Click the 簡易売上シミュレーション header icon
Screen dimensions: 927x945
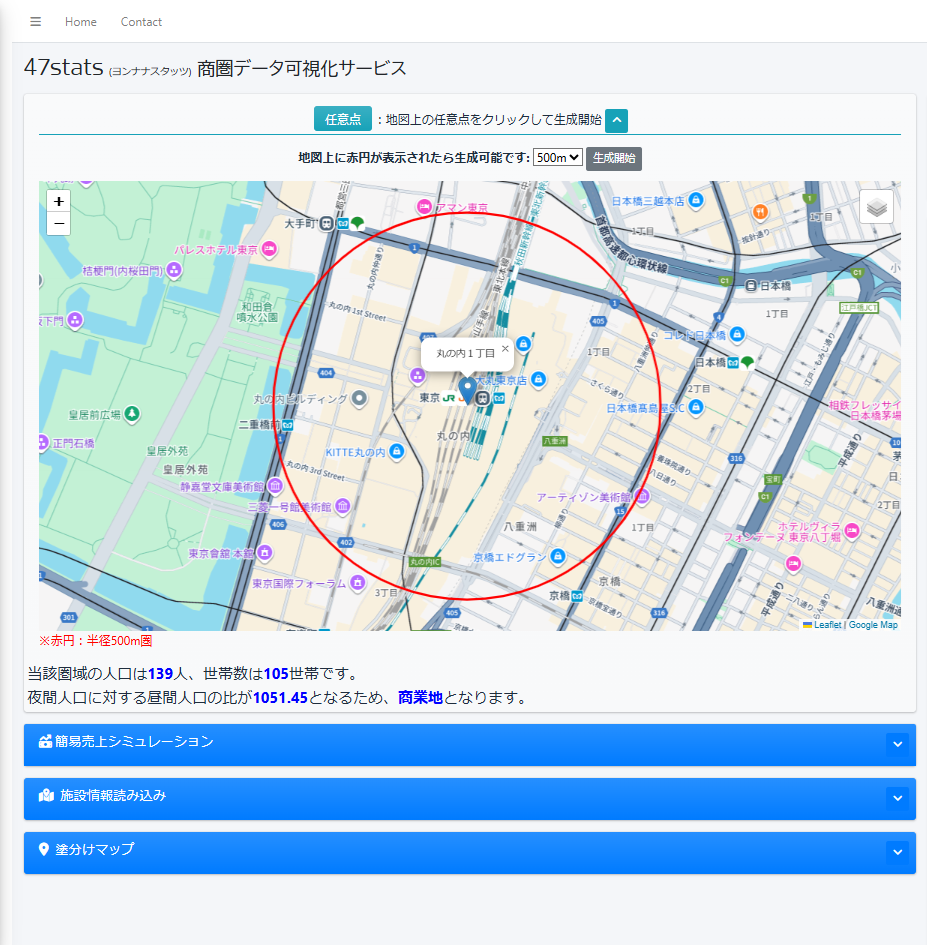[x=45, y=741]
